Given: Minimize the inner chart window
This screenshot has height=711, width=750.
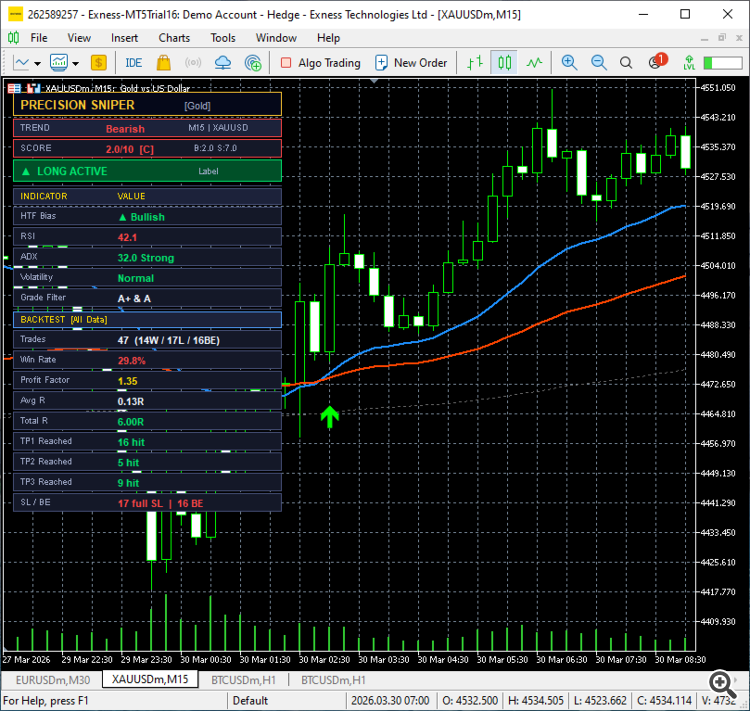Looking at the screenshot, I should [704, 38].
